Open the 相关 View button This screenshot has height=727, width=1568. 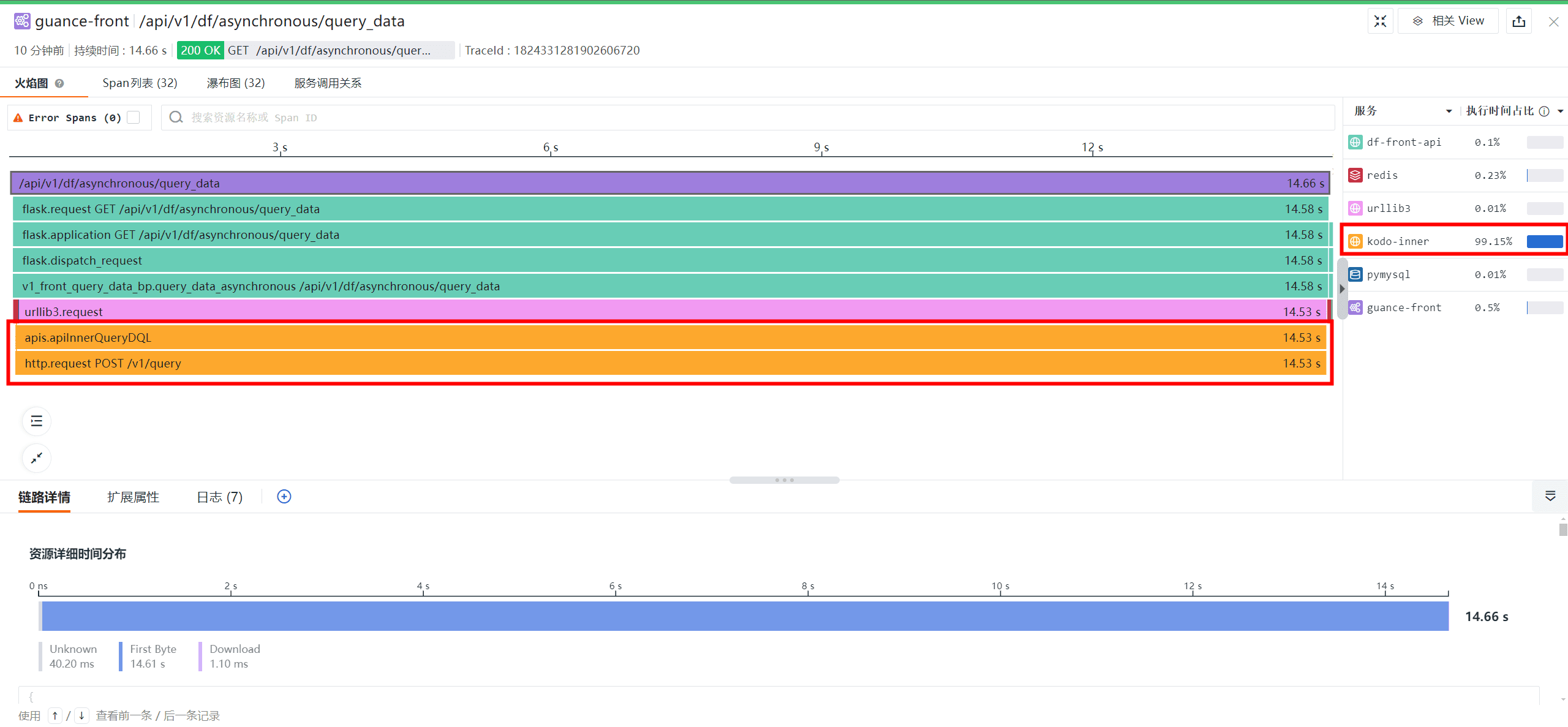click(x=1448, y=21)
